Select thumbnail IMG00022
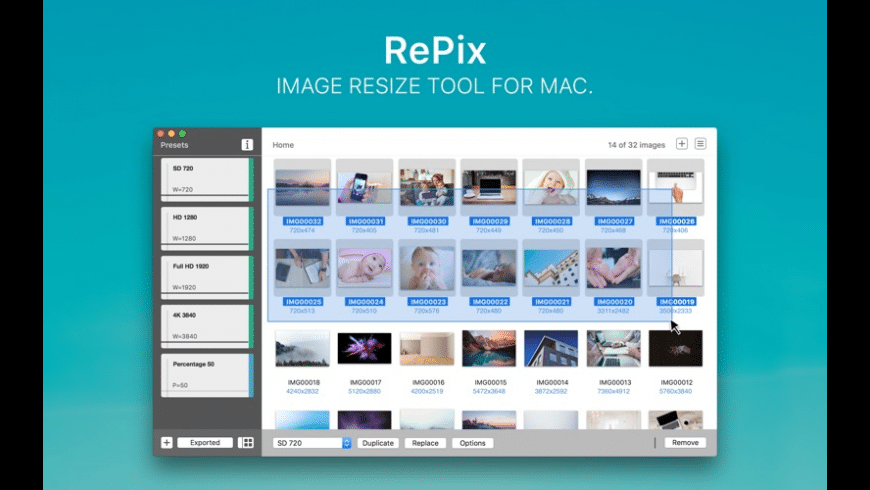Viewport: 870px width, 490px height. (x=489, y=268)
